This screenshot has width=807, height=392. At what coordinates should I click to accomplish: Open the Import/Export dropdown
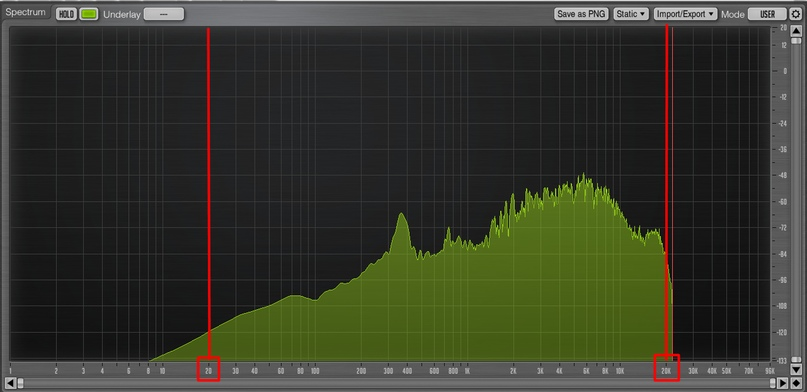point(686,14)
